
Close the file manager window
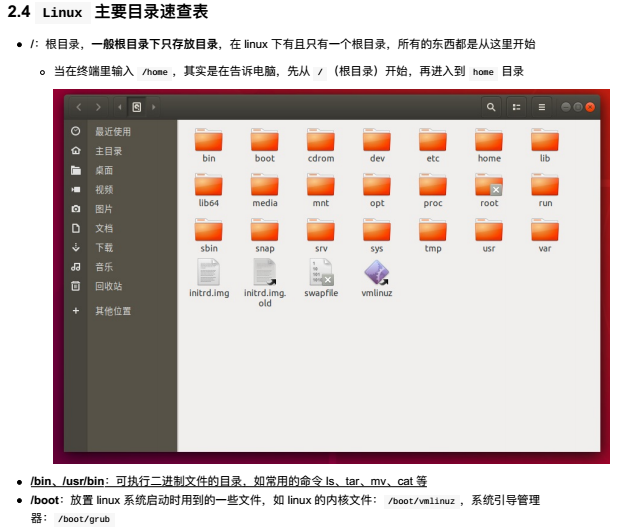coord(590,107)
